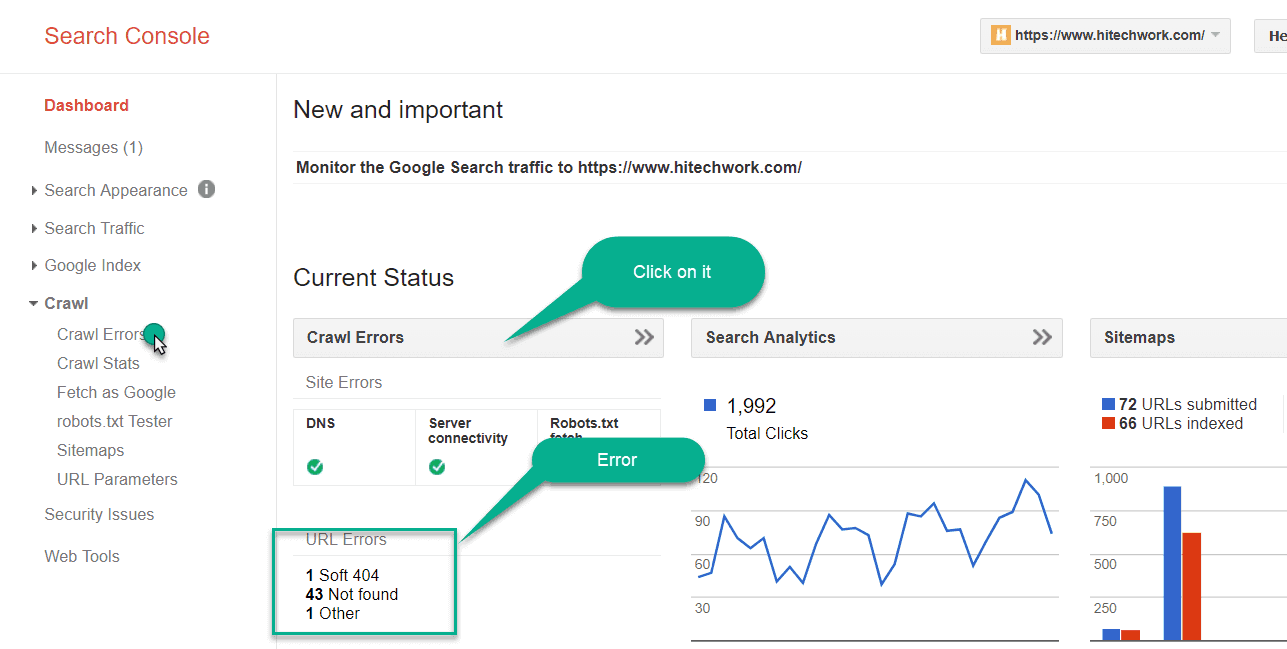Open the 1 Soft 404 errors

coord(342,575)
